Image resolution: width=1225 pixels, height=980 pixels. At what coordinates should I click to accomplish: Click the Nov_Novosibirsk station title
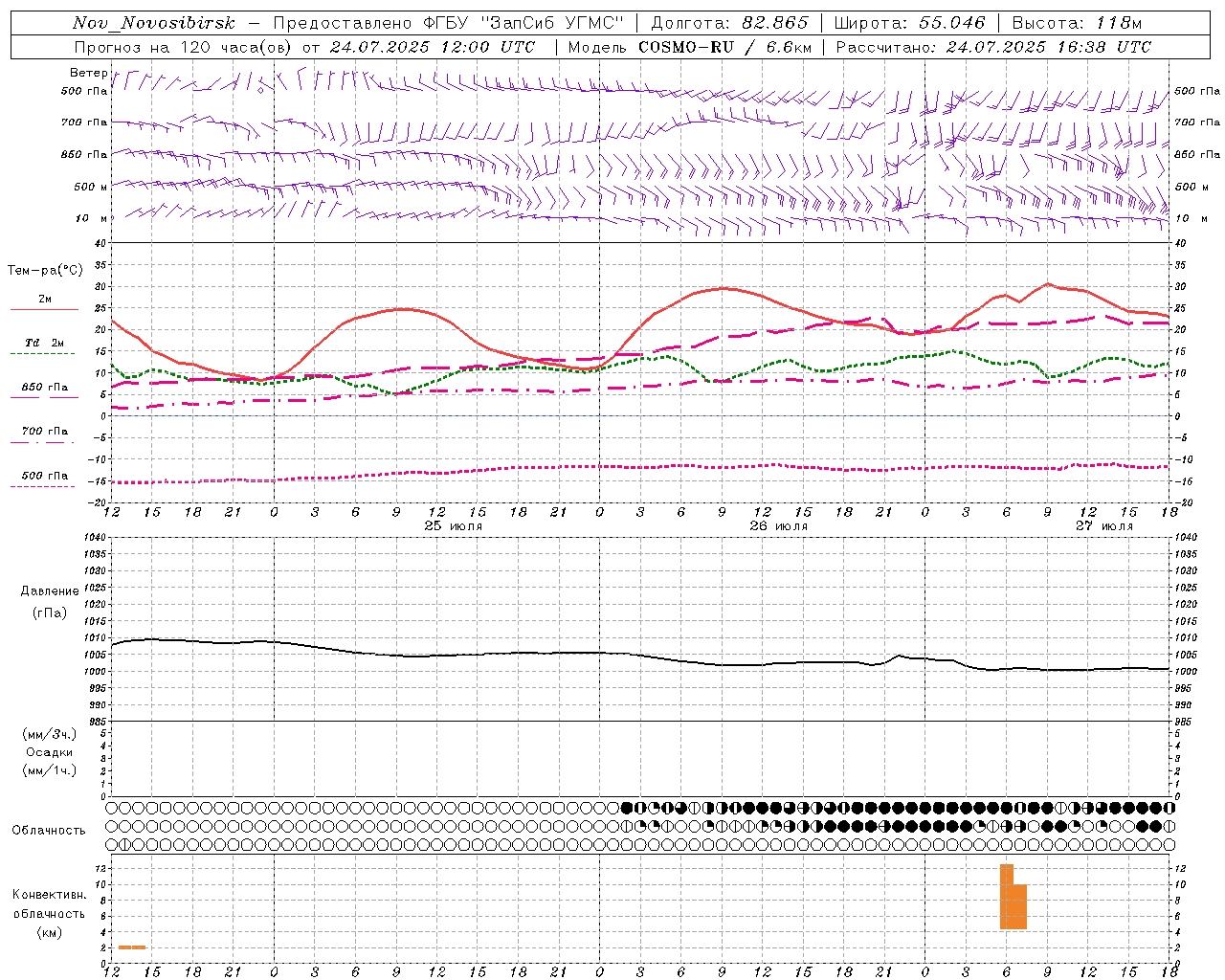click(153, 23)
